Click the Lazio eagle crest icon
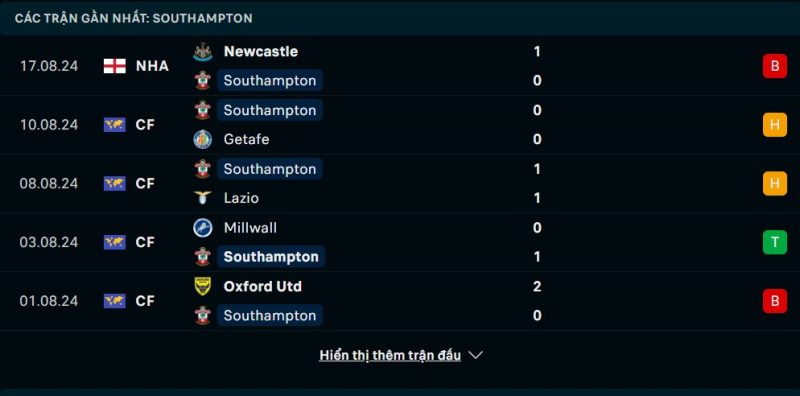 [x=203, y=198]
